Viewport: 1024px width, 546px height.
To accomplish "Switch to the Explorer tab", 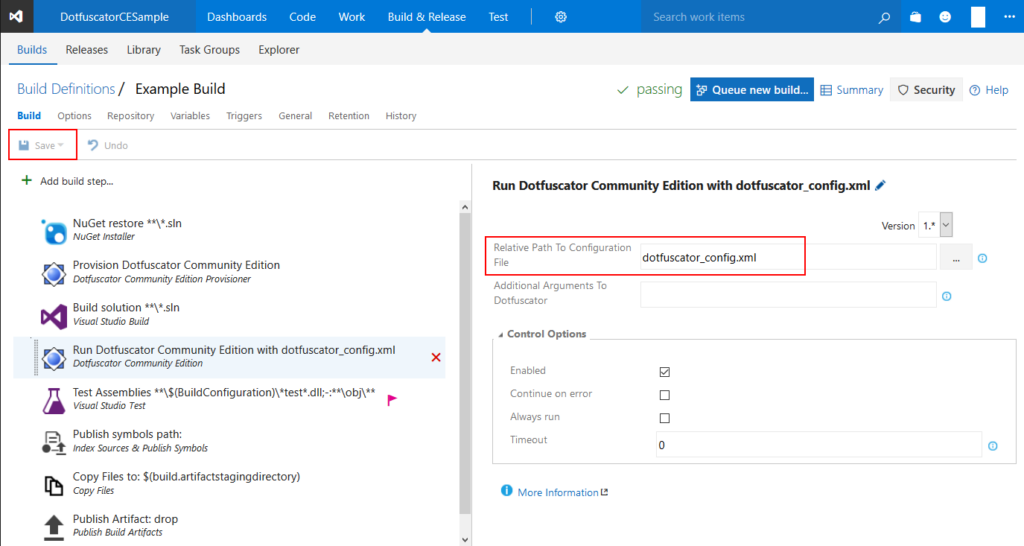I will point(279,50).
